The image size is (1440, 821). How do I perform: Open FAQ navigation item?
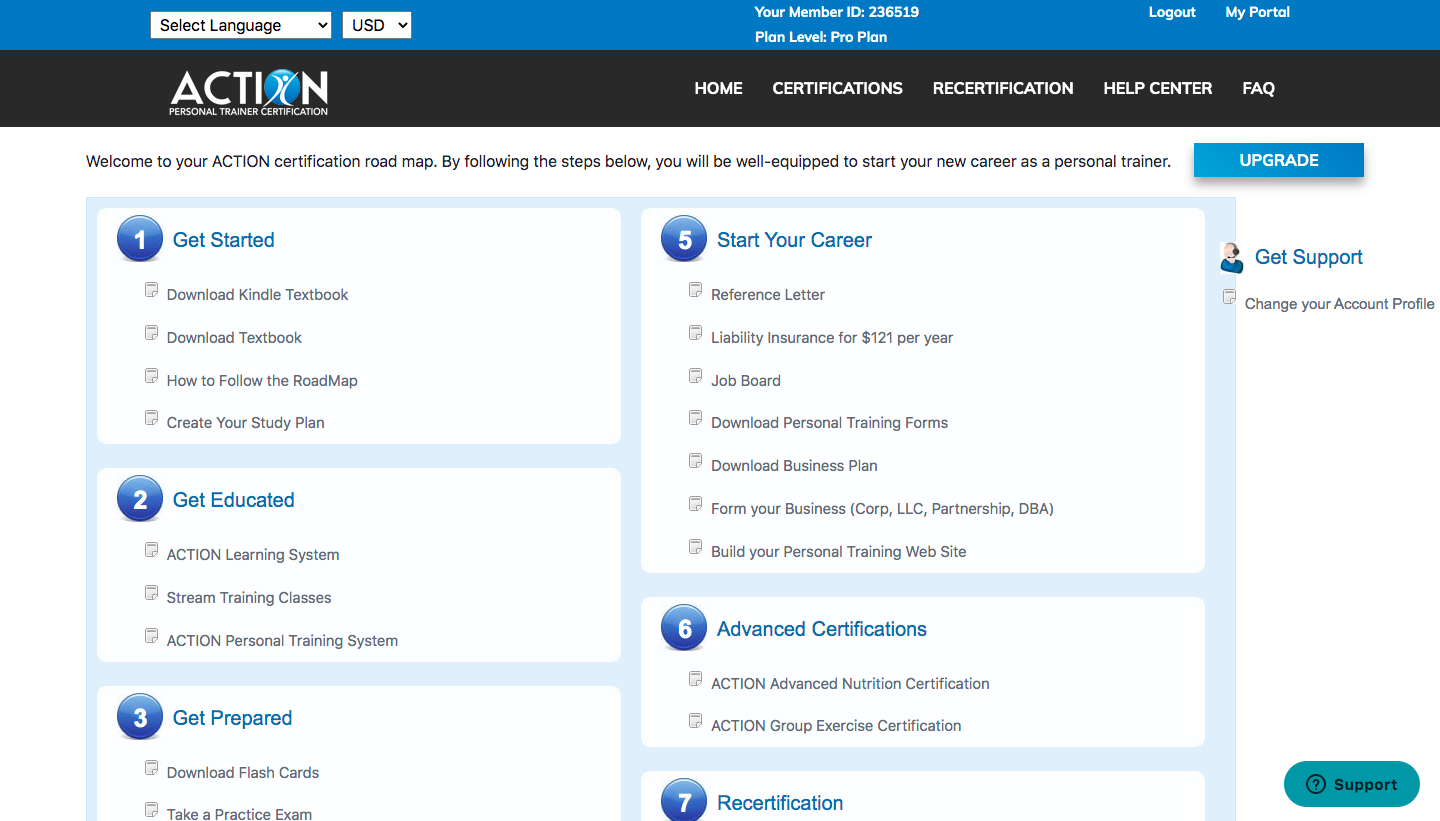point(1258,88)
